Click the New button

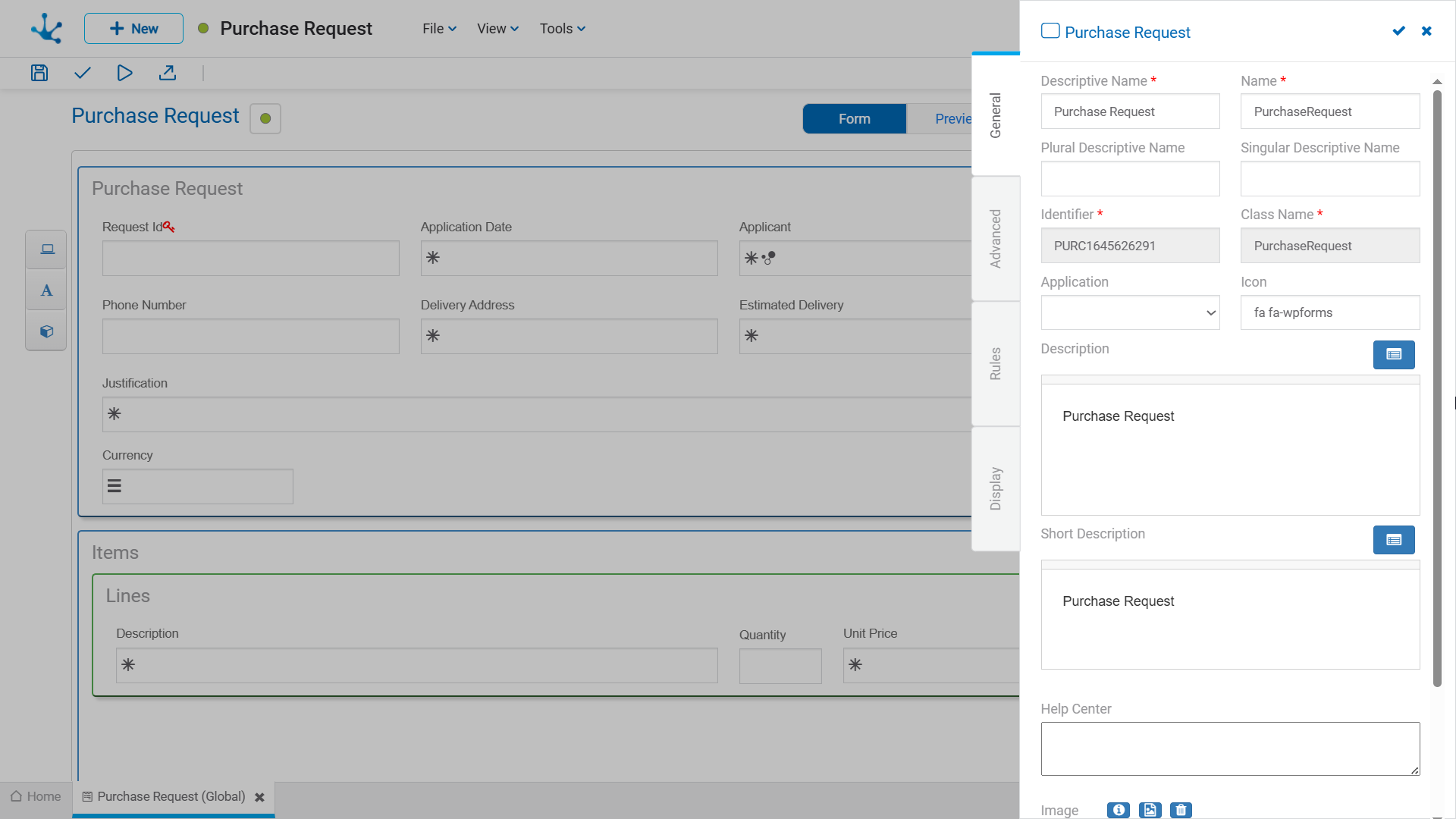(x=133, y=29)
